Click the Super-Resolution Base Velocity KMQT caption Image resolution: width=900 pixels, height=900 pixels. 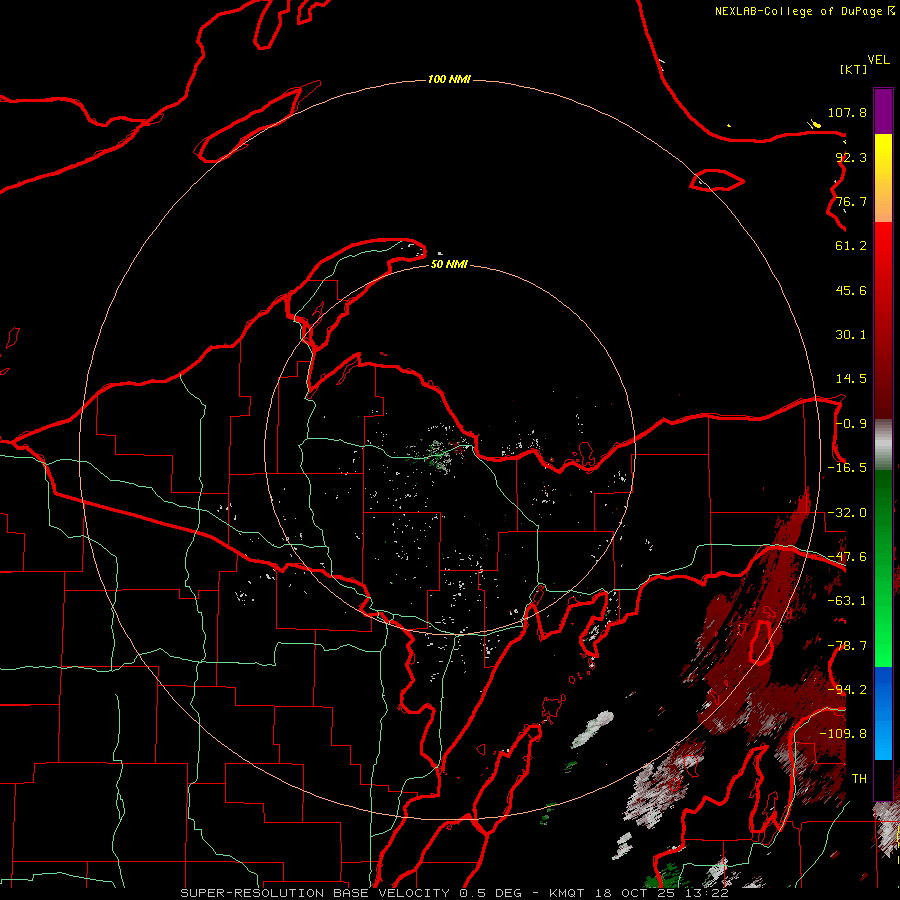454,893
